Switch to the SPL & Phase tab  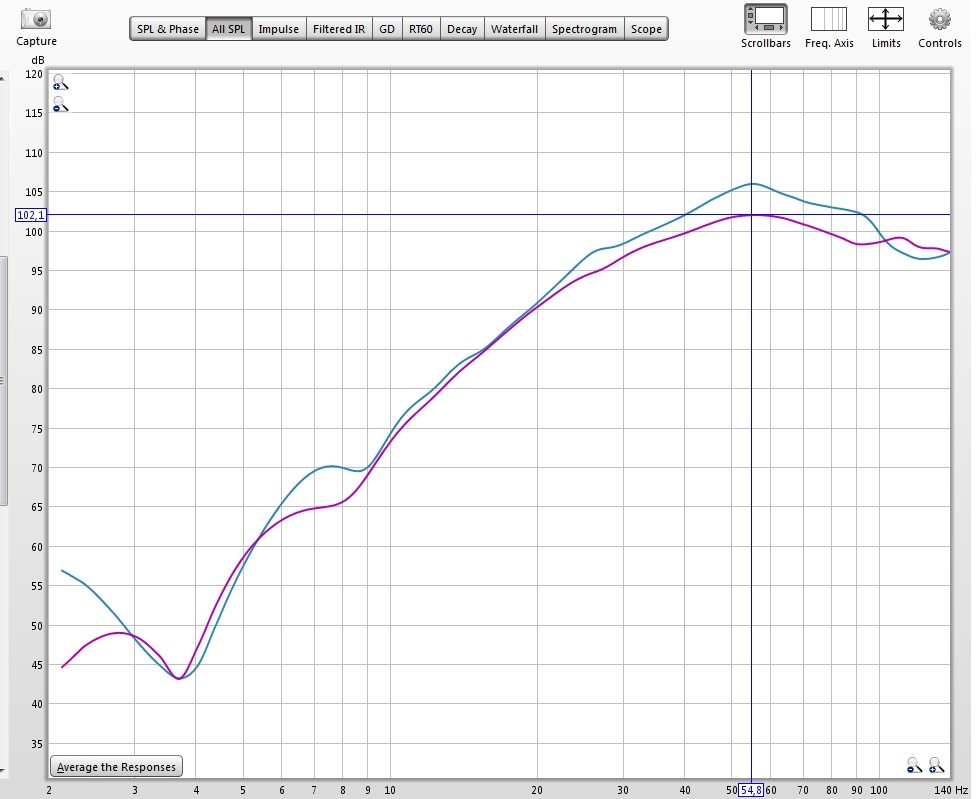168,29
